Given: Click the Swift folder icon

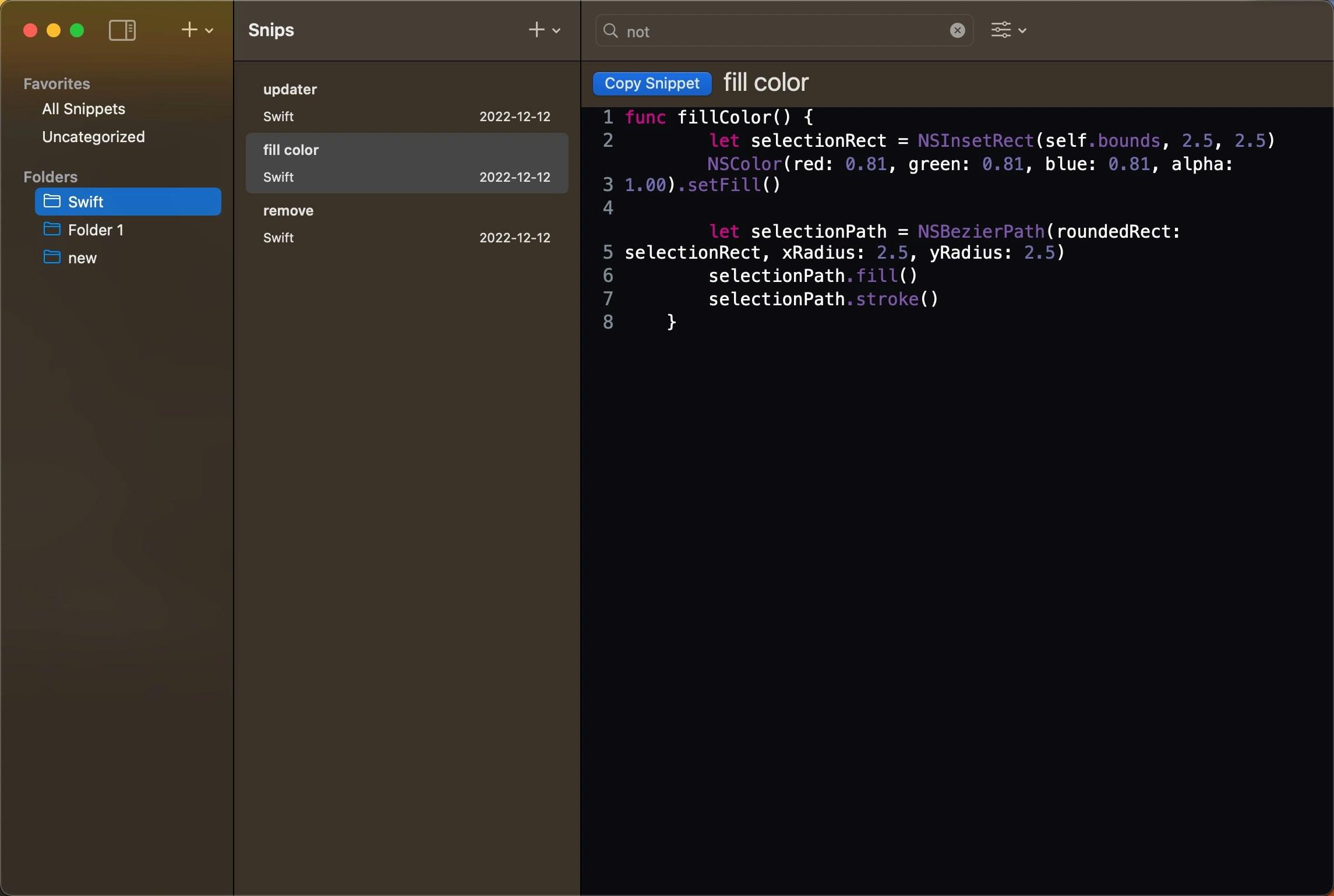Looking at the screenshot, I should coord(52,201).
